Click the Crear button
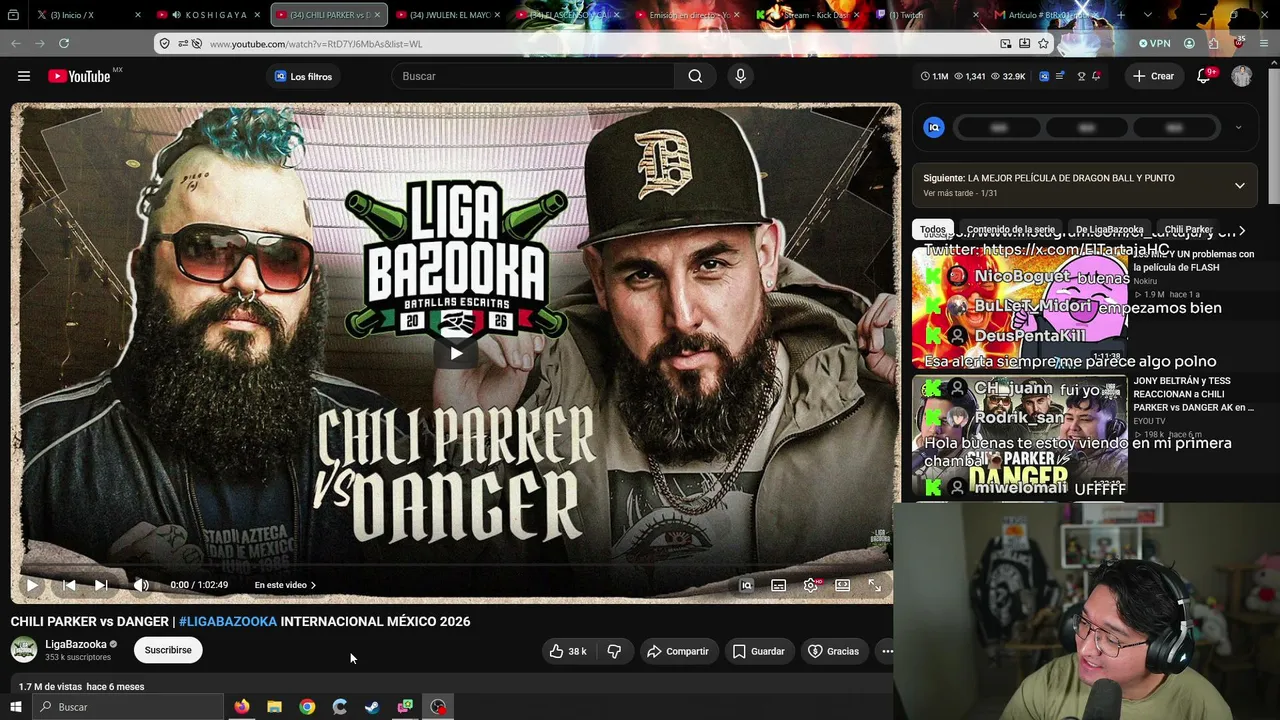The width and height of the screenshot is (1280, 720). pos(1153,76)
